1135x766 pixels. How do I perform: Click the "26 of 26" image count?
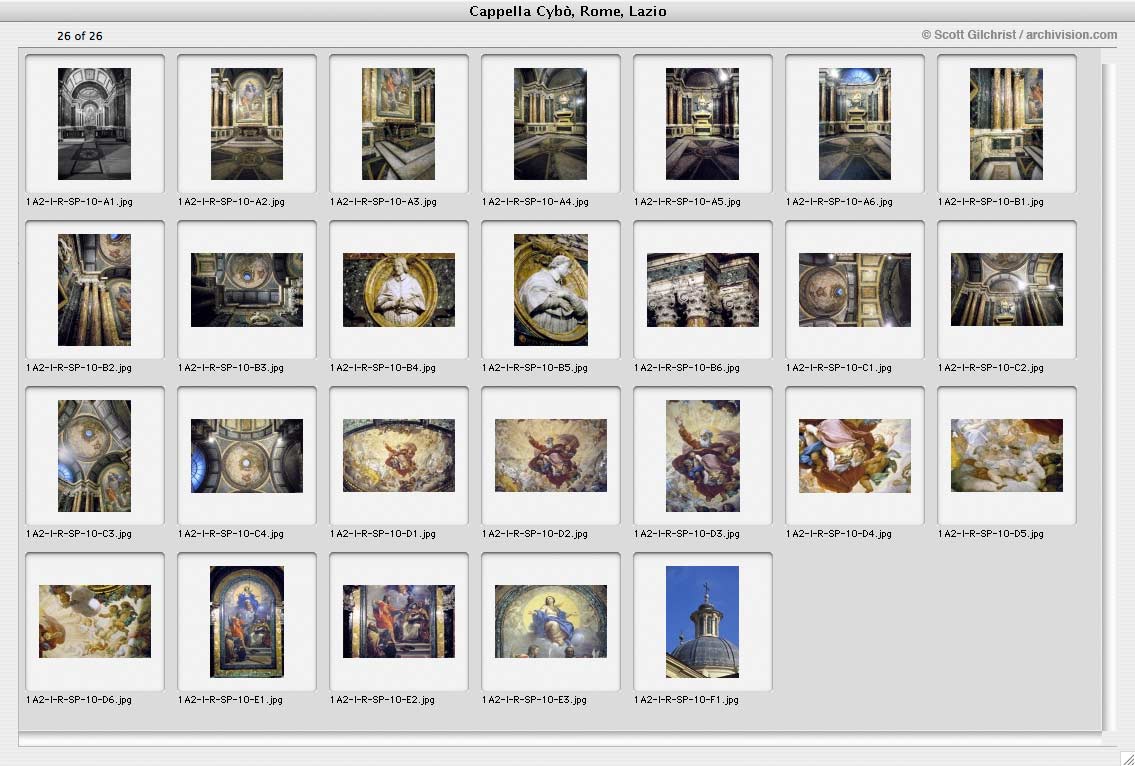click(x=80, y=35)
